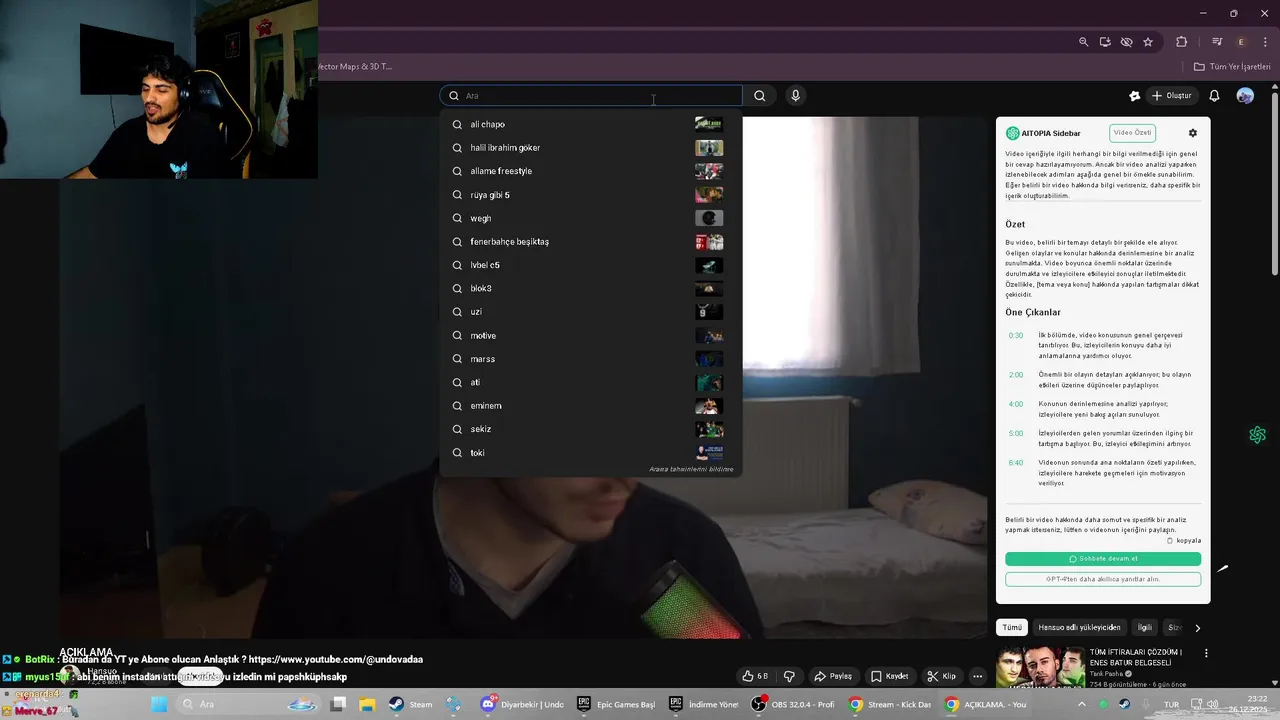Click the YouTube search magnifier button
The image size is (1280, 720).
pos(760,96)
